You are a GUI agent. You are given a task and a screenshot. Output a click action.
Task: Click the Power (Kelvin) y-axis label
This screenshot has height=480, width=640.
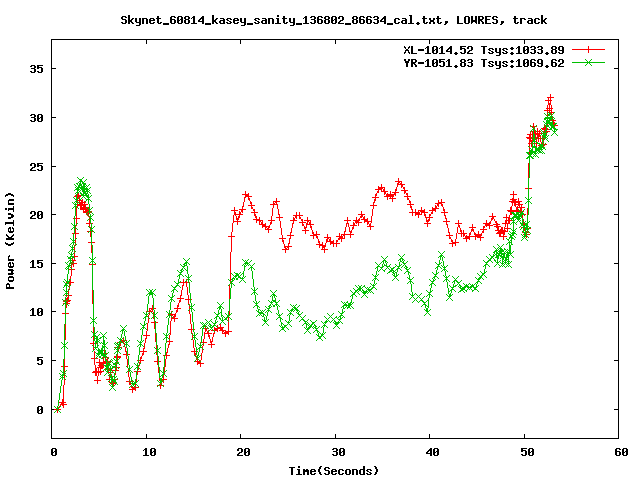pyautogui.click(x=10, y=241)
